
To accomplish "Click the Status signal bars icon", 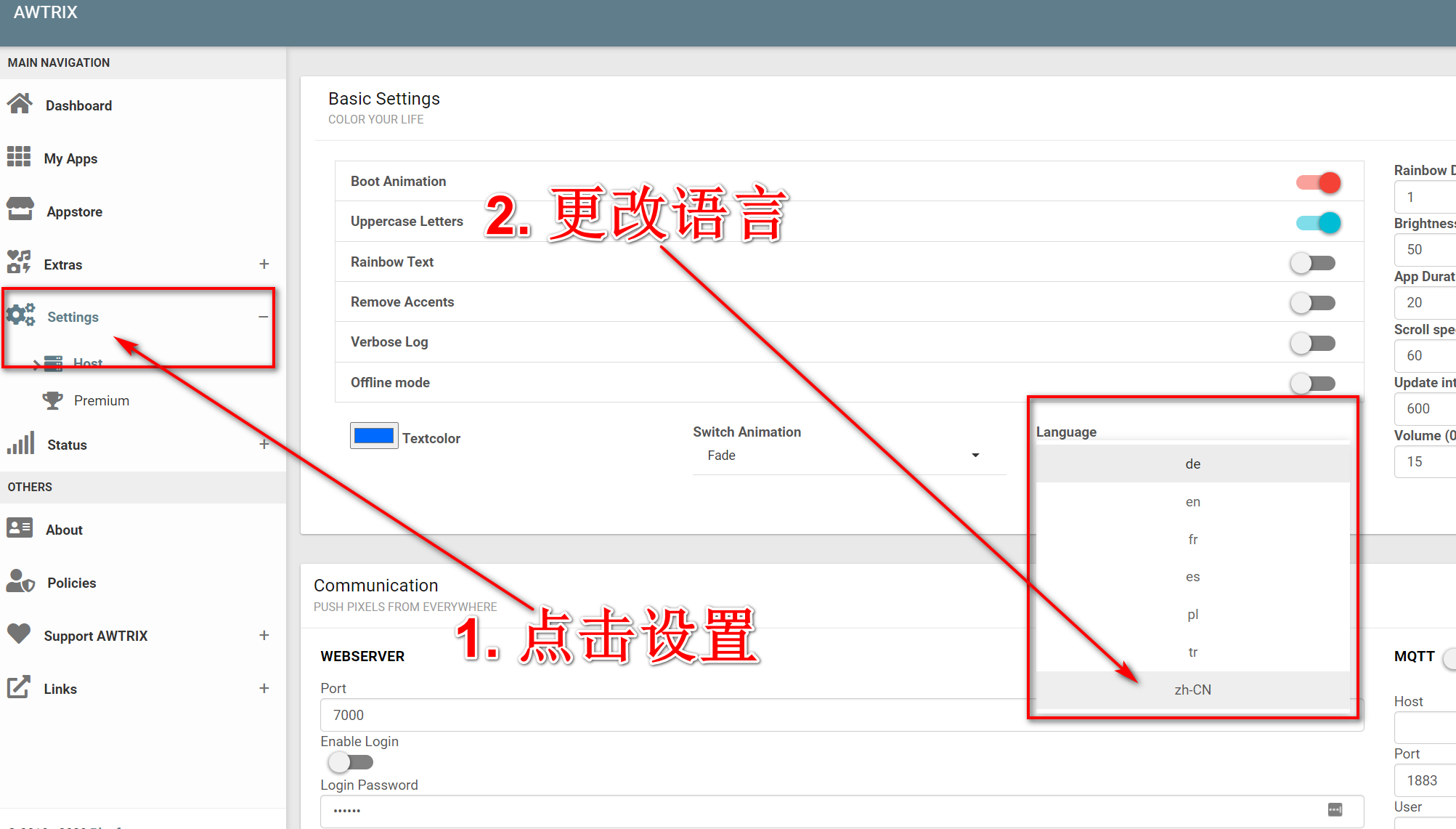I will (x=20, y=443).
